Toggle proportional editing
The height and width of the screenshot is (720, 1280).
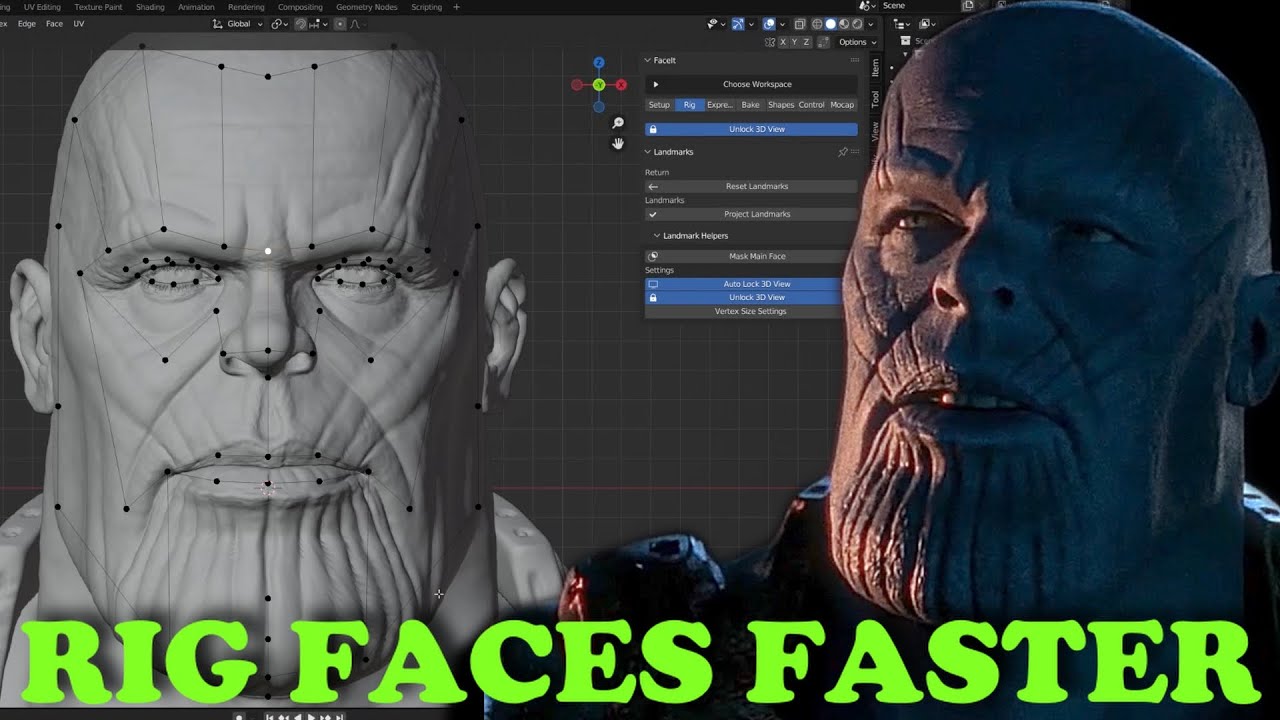[x=340, y=24]
